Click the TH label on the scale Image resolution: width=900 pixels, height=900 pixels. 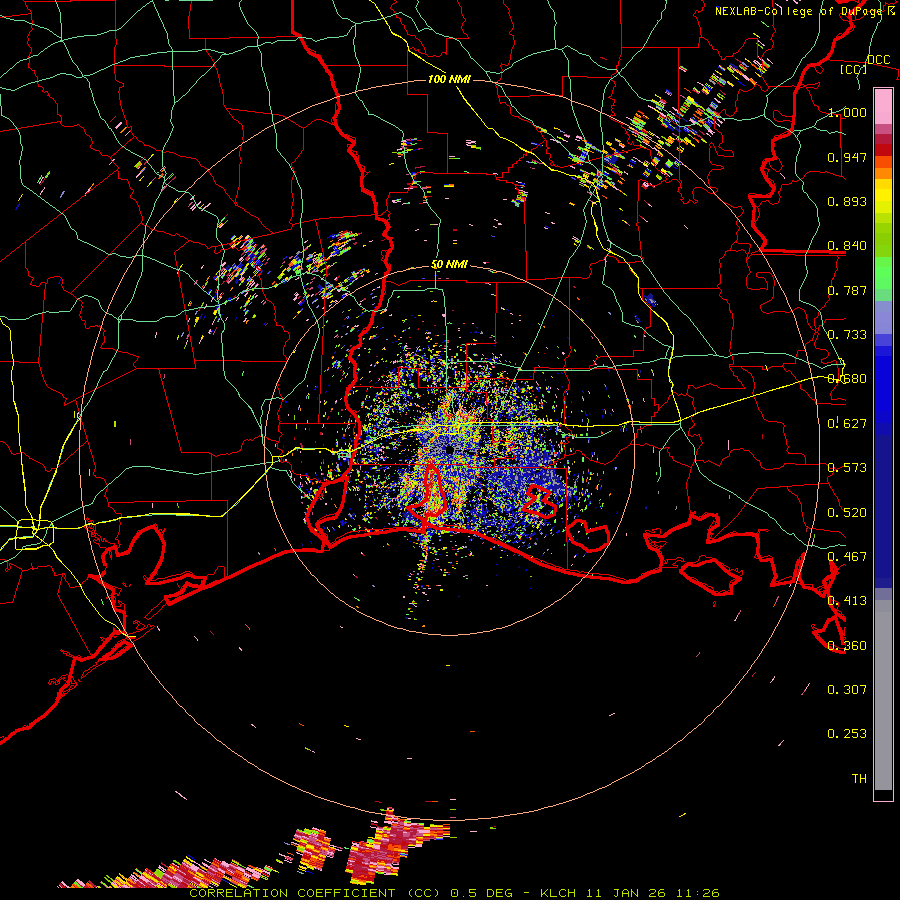859,779
